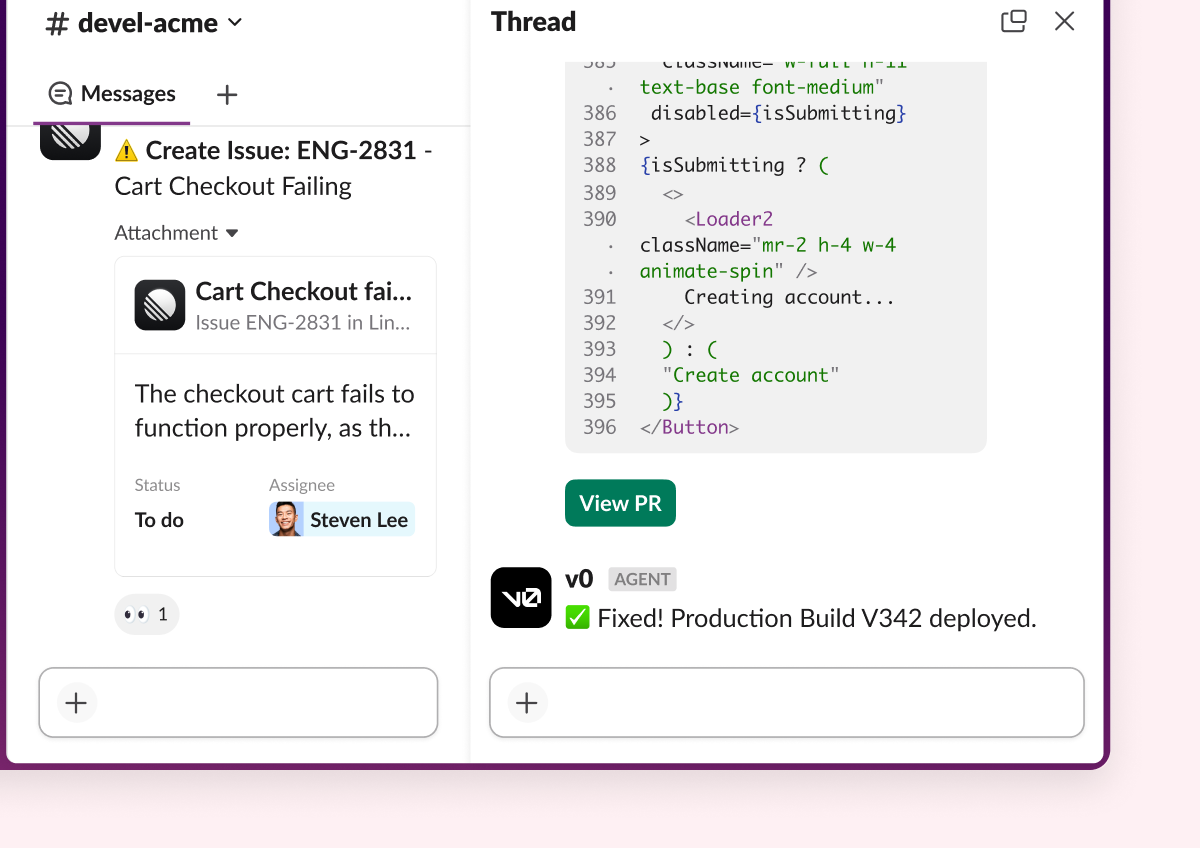Click Steven Lee's avatar photo
The image size is (1200, 848).
[x=287, y=520]
